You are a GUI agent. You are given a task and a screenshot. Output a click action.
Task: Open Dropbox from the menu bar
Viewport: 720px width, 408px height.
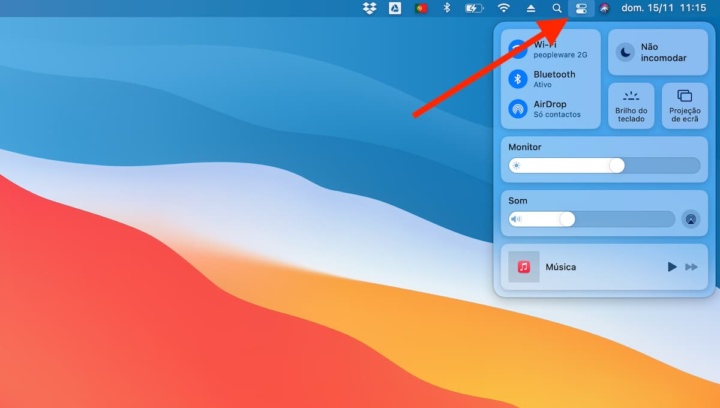(x=370, y=8)
